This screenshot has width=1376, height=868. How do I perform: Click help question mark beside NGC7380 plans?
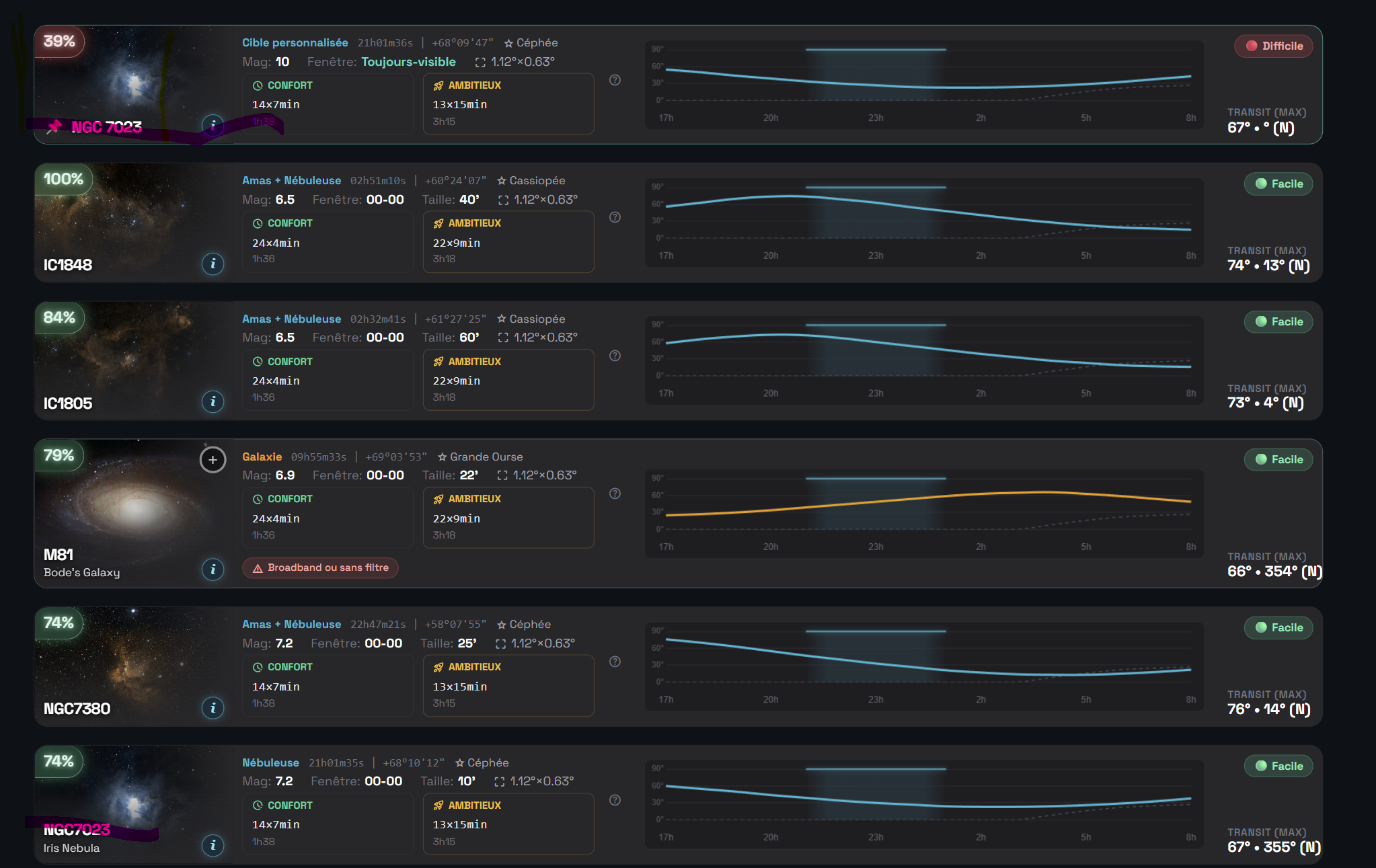(615, 662)
